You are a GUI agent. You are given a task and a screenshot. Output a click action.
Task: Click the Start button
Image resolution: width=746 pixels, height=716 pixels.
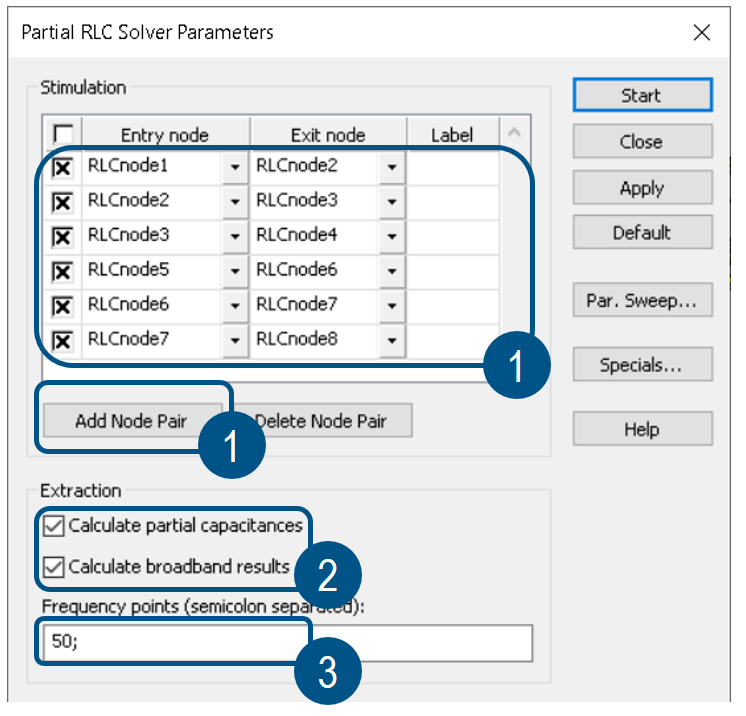[642, 95]
